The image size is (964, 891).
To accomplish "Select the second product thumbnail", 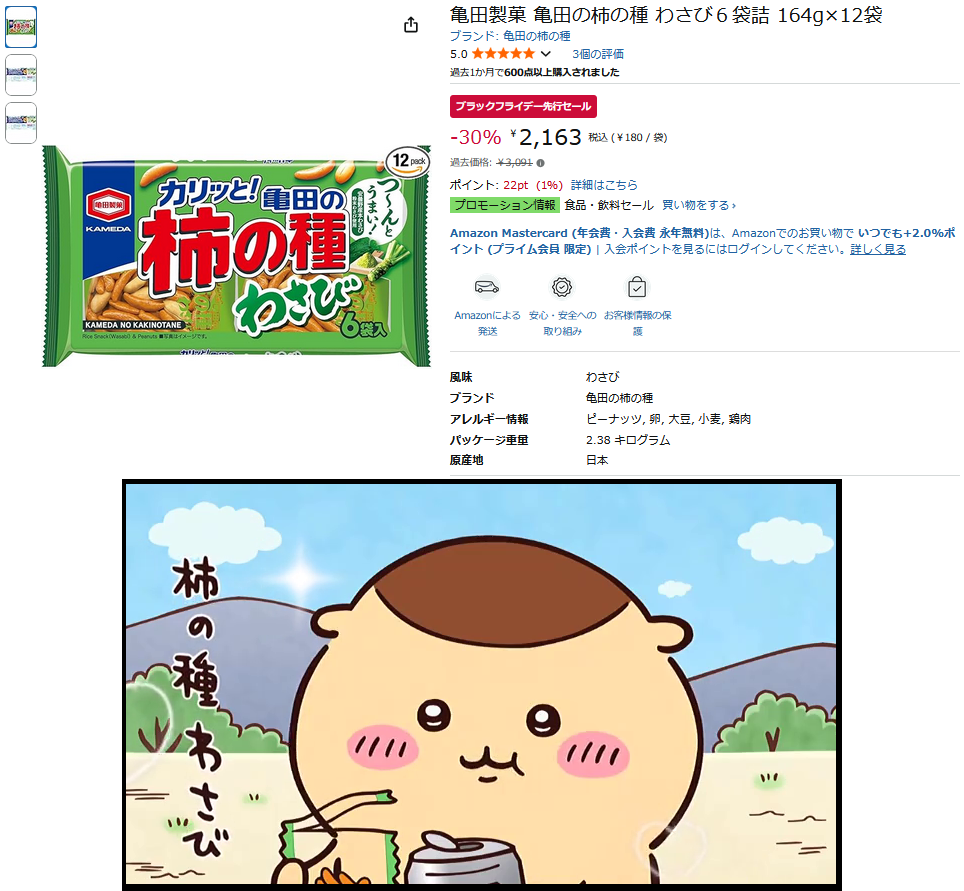I will (21, 75).
